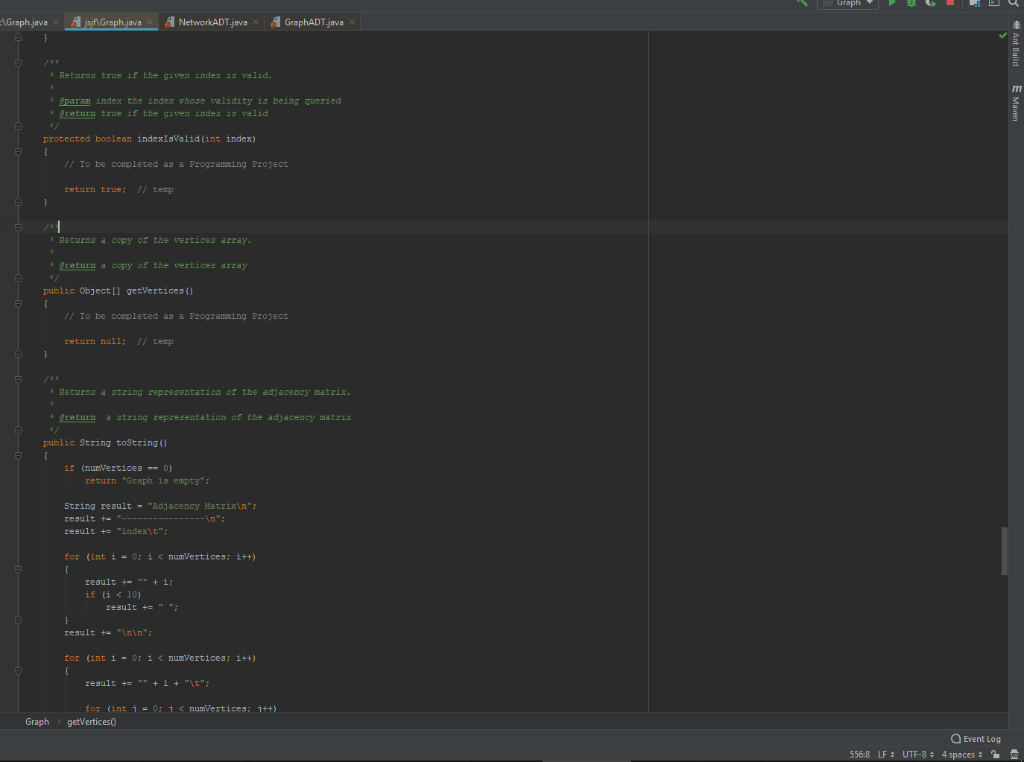Change file encoding via UTF-8 selector
The image size is (1024, 762).
912,755
